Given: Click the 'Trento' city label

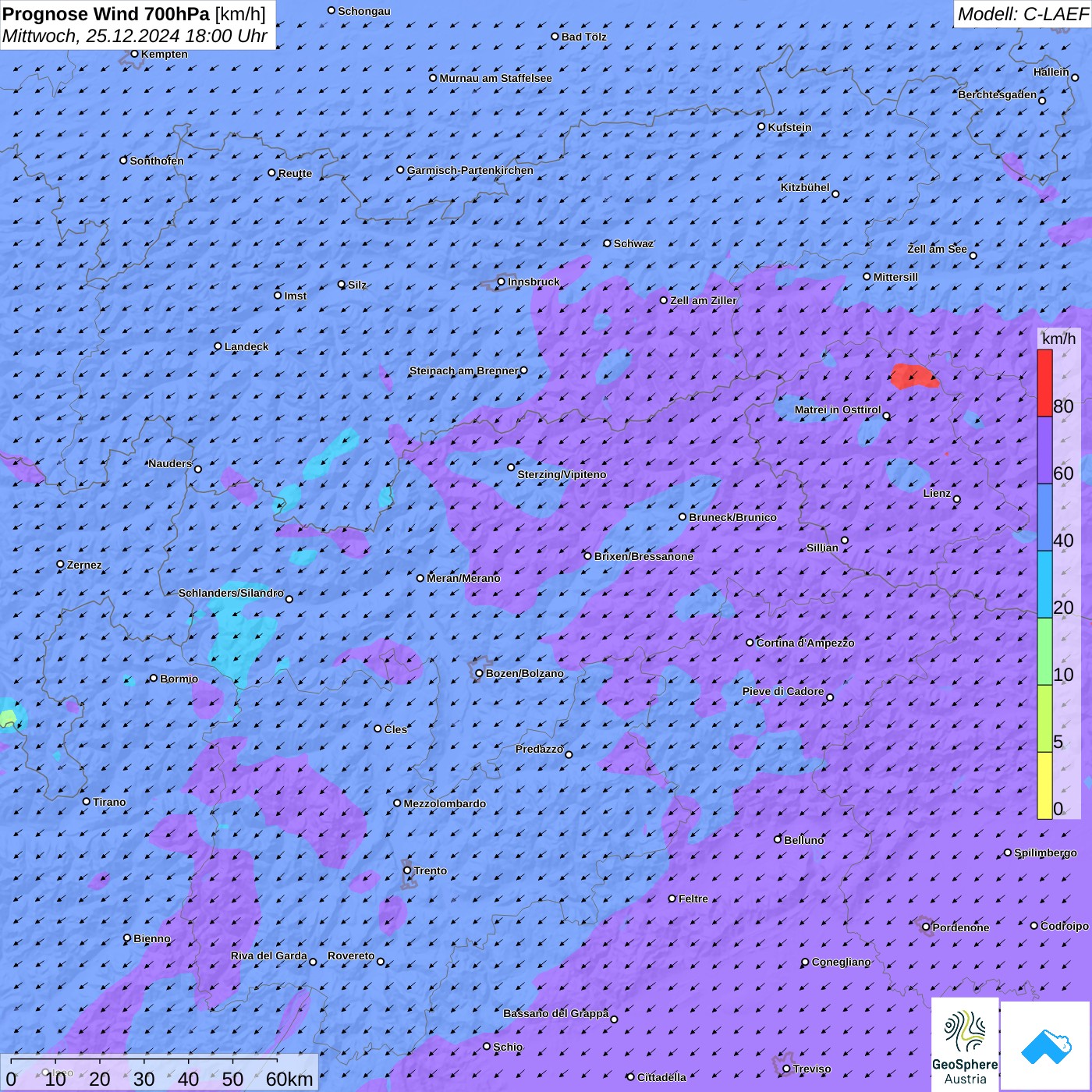Looking at the screenshot, I should click(431, 870).
